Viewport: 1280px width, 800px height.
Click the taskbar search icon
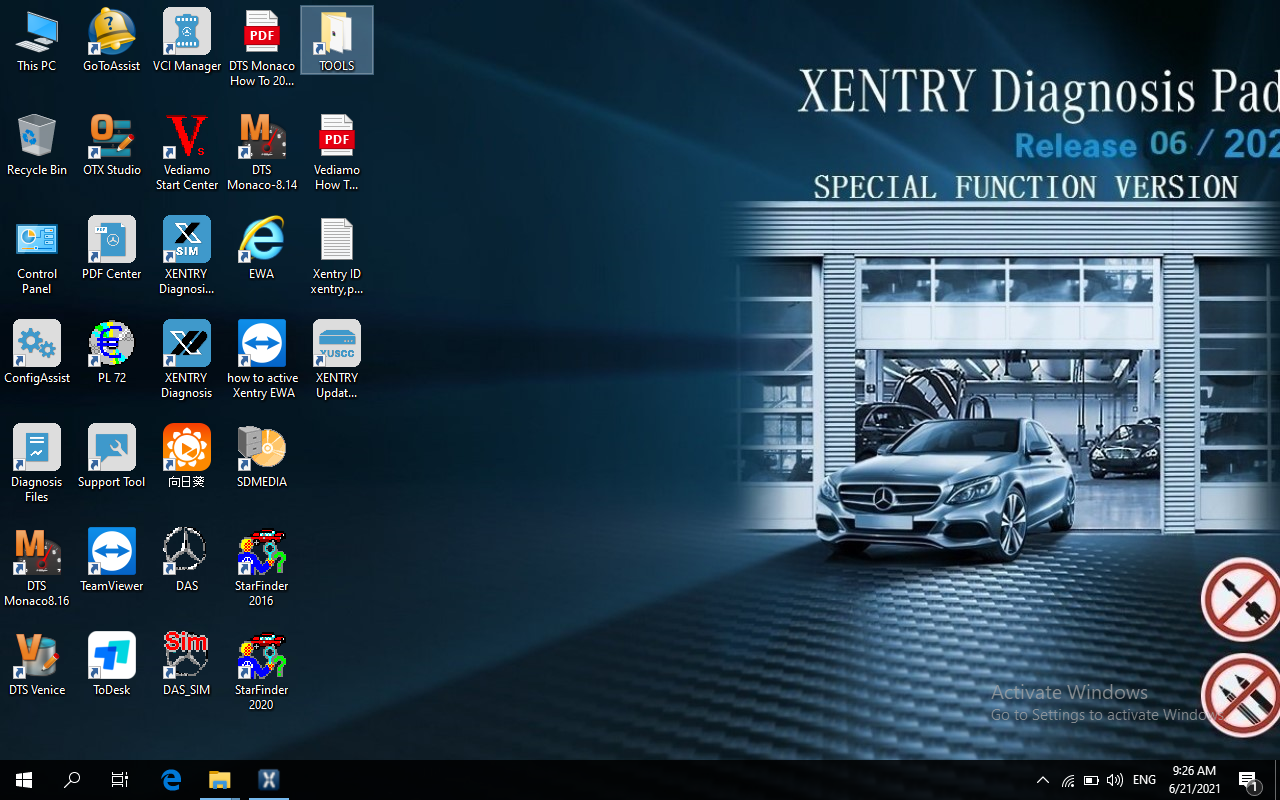pyautogui.click(x=72, y=780)
